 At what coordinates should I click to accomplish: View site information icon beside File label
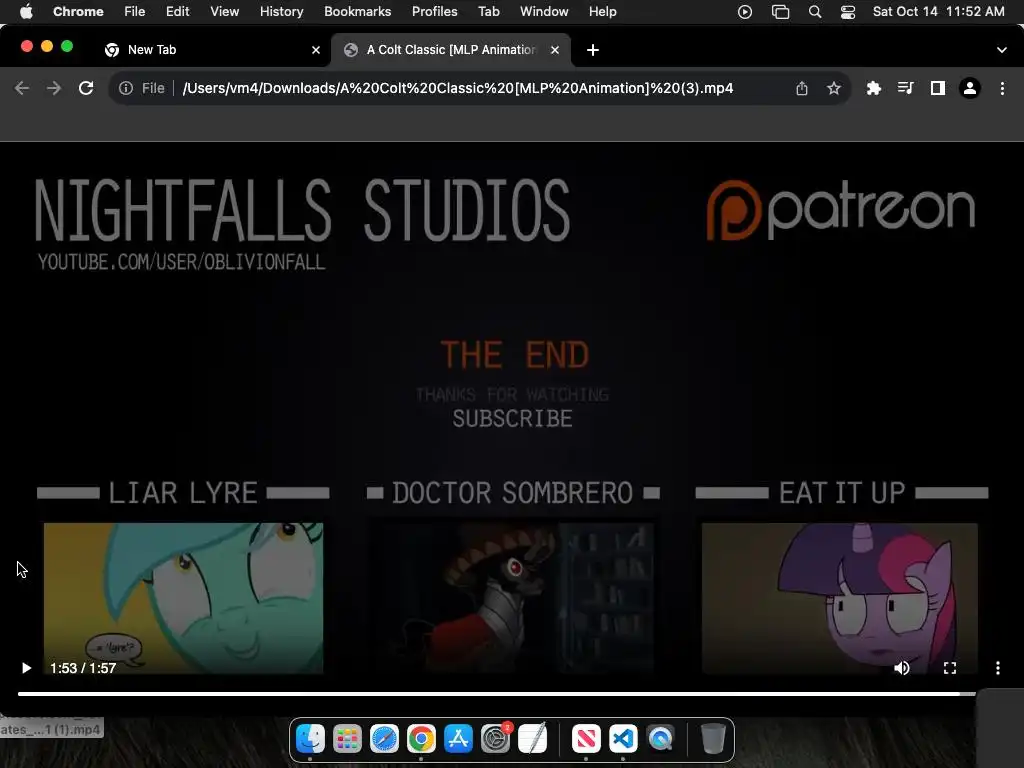[x=125, y=88]
